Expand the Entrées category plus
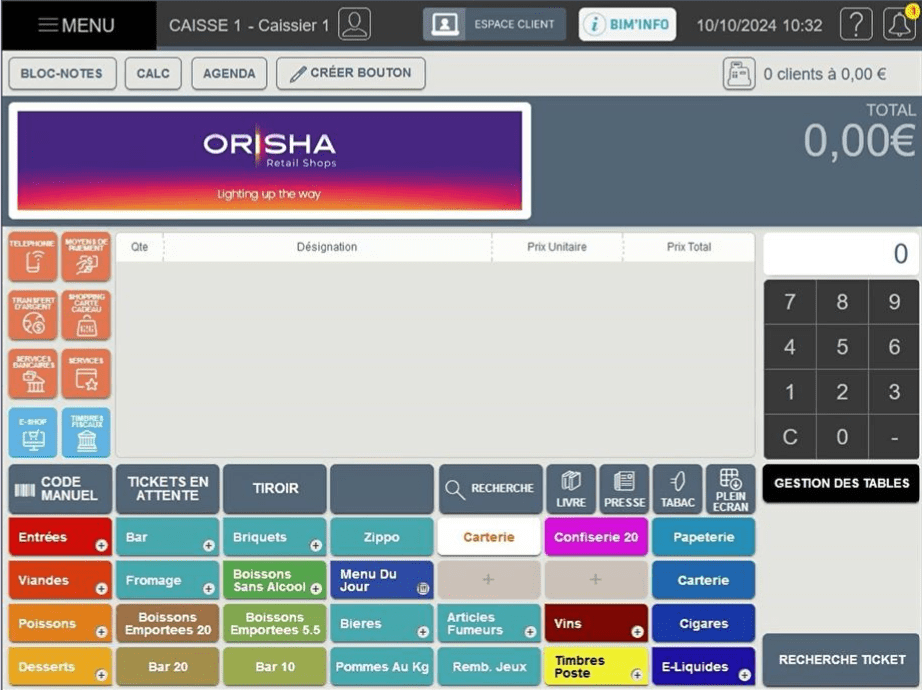Viewport: 922px width, 690px height. point(102,546)
